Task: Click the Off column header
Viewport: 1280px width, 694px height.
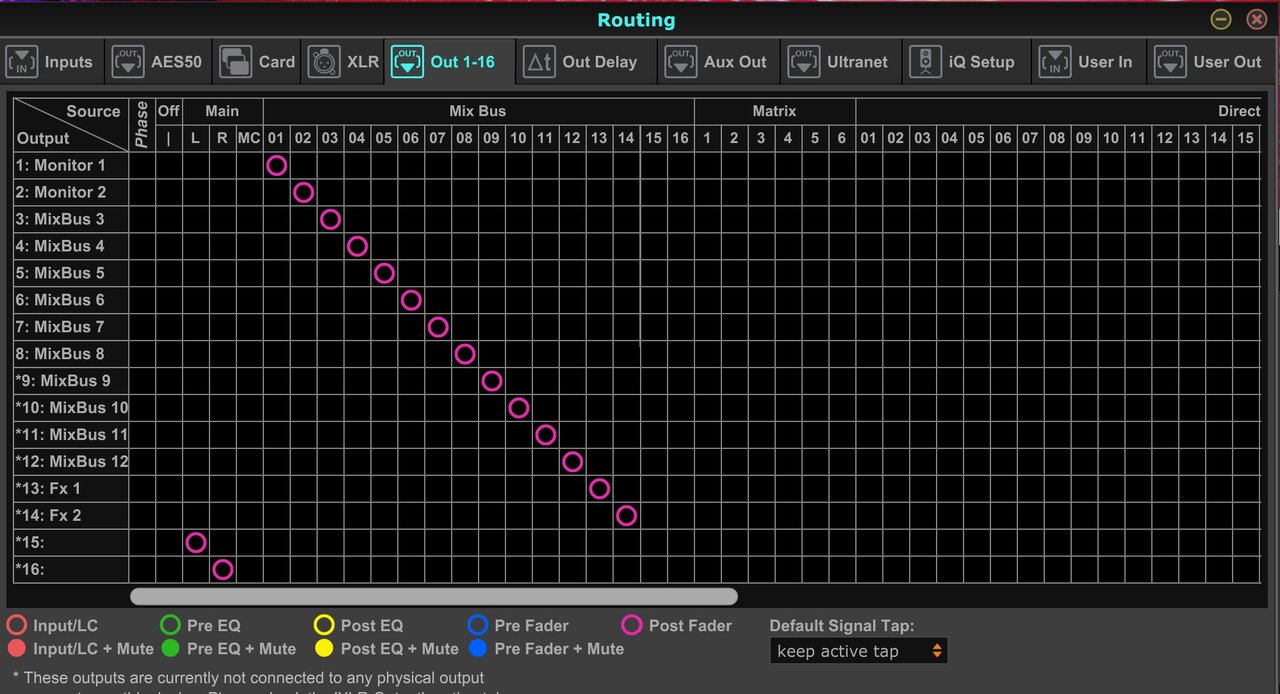Action: tap(169, 111)
